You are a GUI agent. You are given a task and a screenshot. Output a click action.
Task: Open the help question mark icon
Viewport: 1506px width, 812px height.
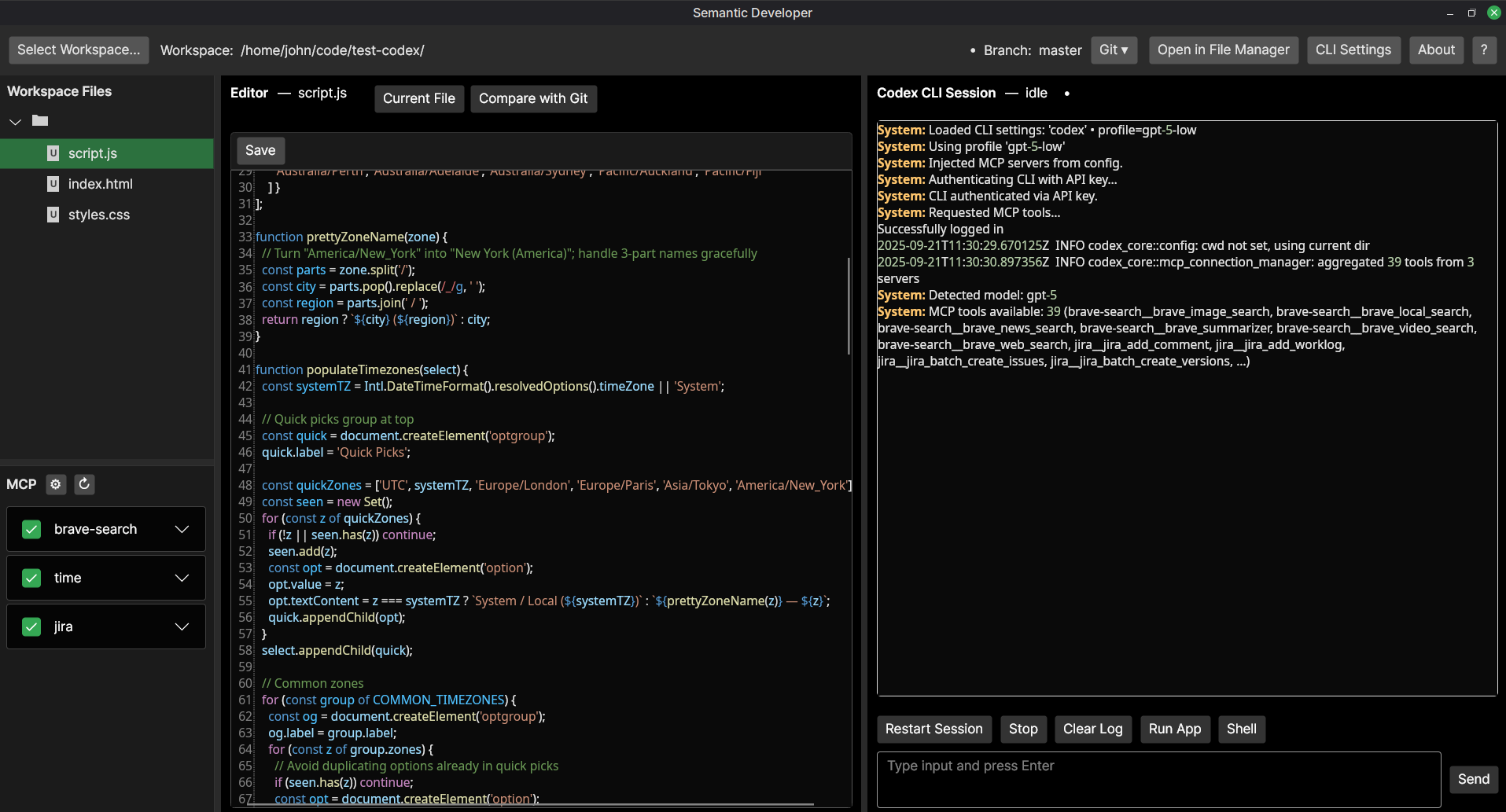(1485, 50)
